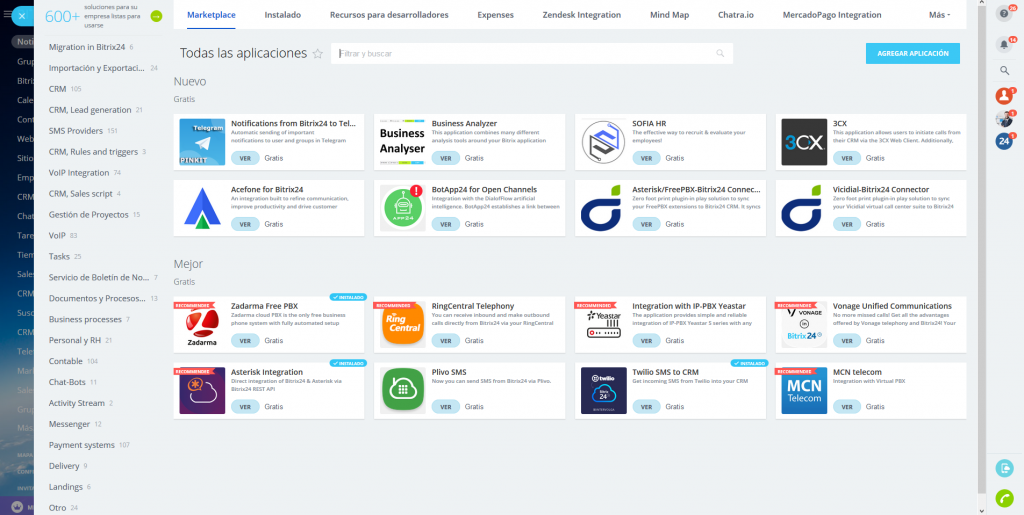This screenshot has width=1024, height=515.
Task: Open the 3CX app logo
Action: [804, 142]
